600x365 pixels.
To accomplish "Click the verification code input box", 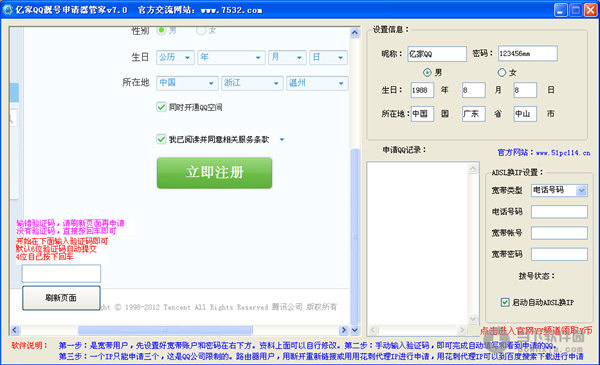I will tap(61, 274).
